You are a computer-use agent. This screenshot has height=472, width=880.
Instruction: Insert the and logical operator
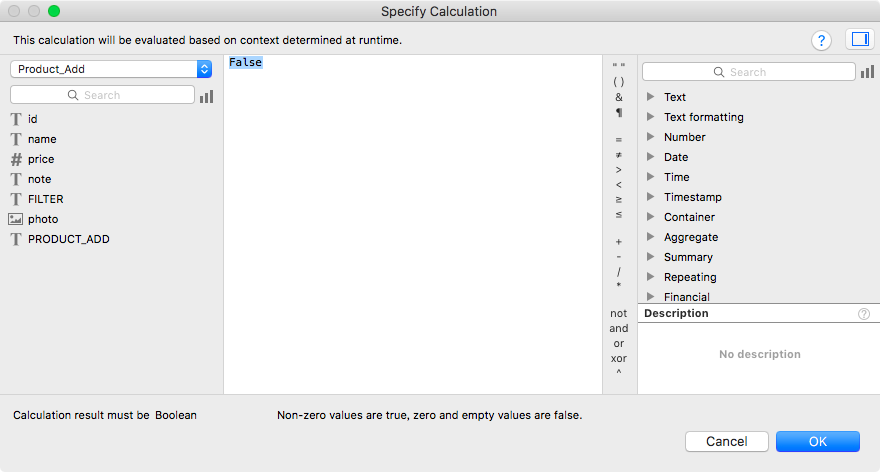click(x=618, y=328)
